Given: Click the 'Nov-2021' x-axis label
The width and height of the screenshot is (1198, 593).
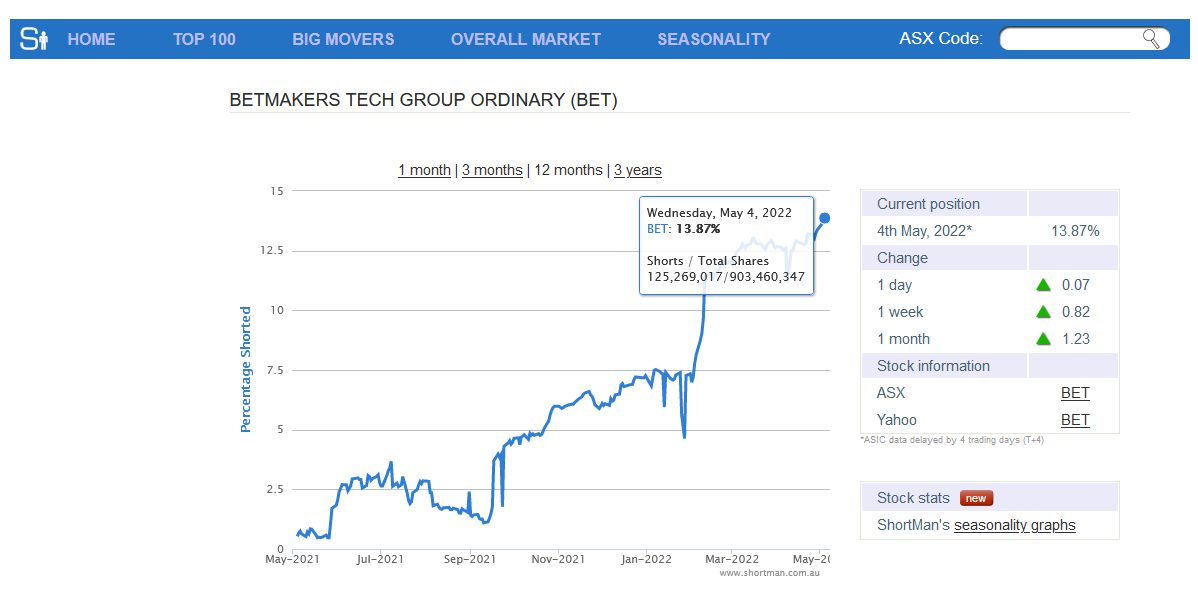Looking at the screenshot, I should point(559,560).
